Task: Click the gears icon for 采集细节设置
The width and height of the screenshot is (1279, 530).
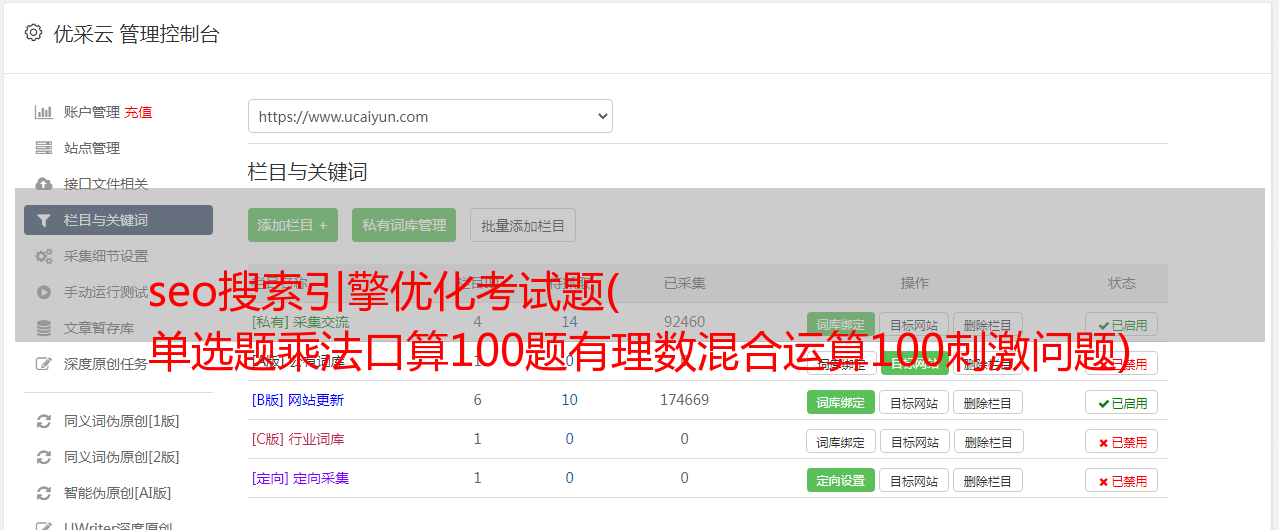Action: click(44, 256)
